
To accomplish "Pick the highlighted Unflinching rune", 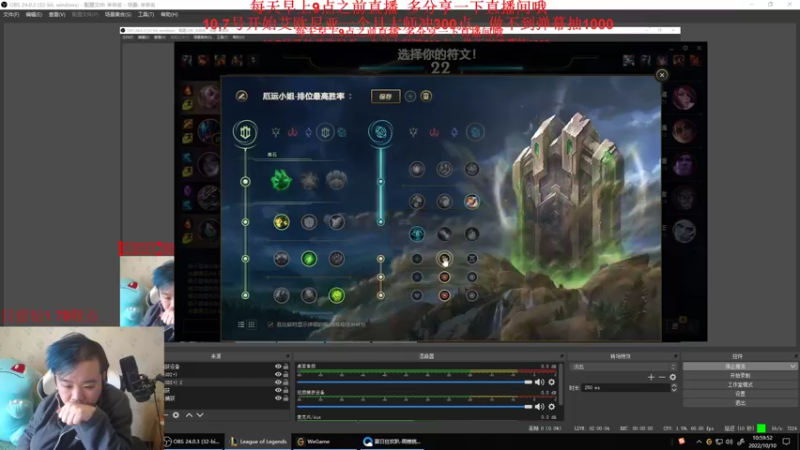I will pos(336,295).
